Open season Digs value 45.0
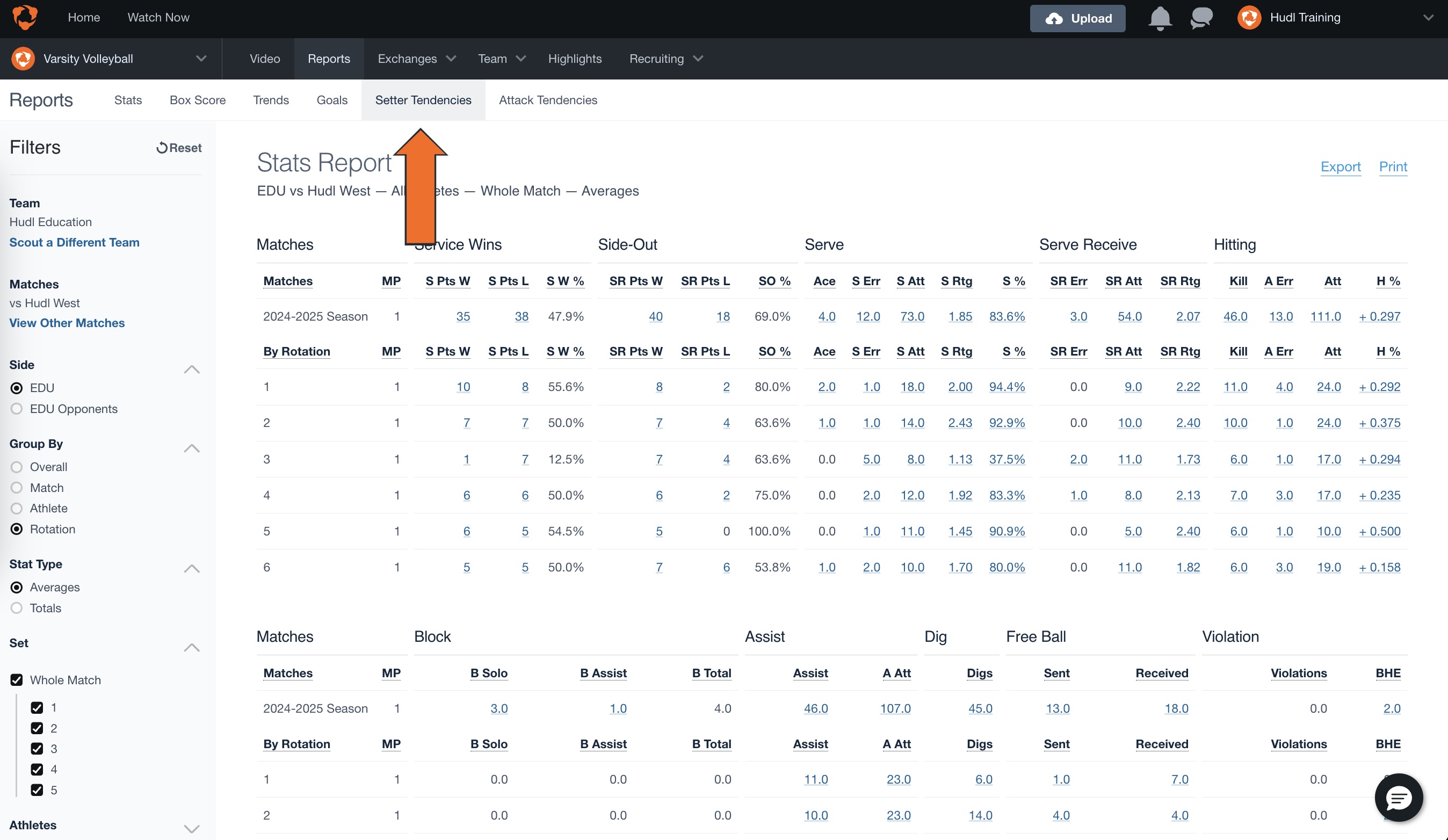The width and height of the screenshot is (1448, 840). [x=980, y=708]
